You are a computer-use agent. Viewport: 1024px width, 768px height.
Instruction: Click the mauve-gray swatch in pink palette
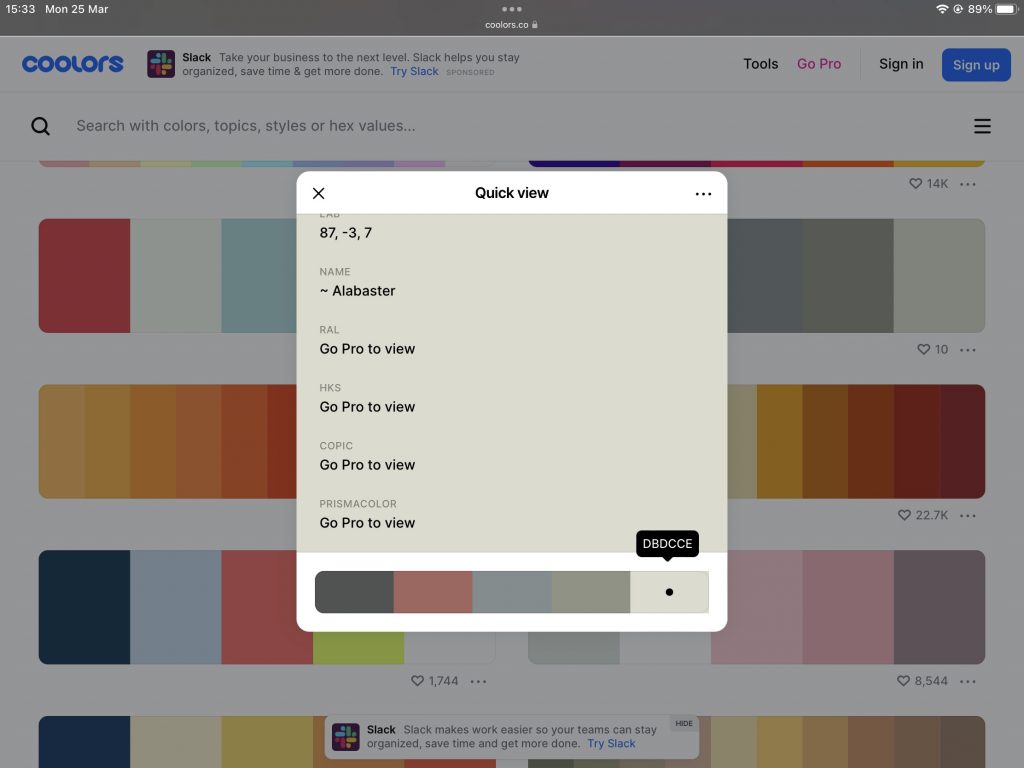[x=939, y=607]
